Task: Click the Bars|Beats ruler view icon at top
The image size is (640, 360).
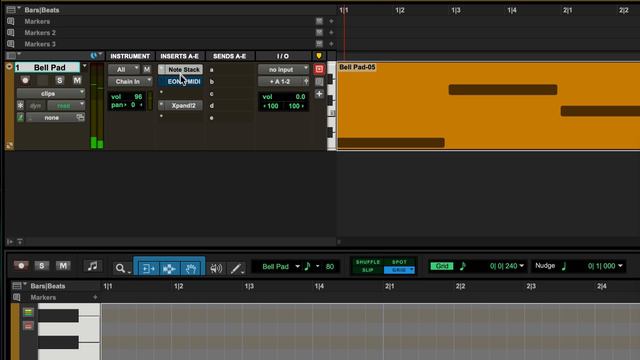Action: point(11,10)
